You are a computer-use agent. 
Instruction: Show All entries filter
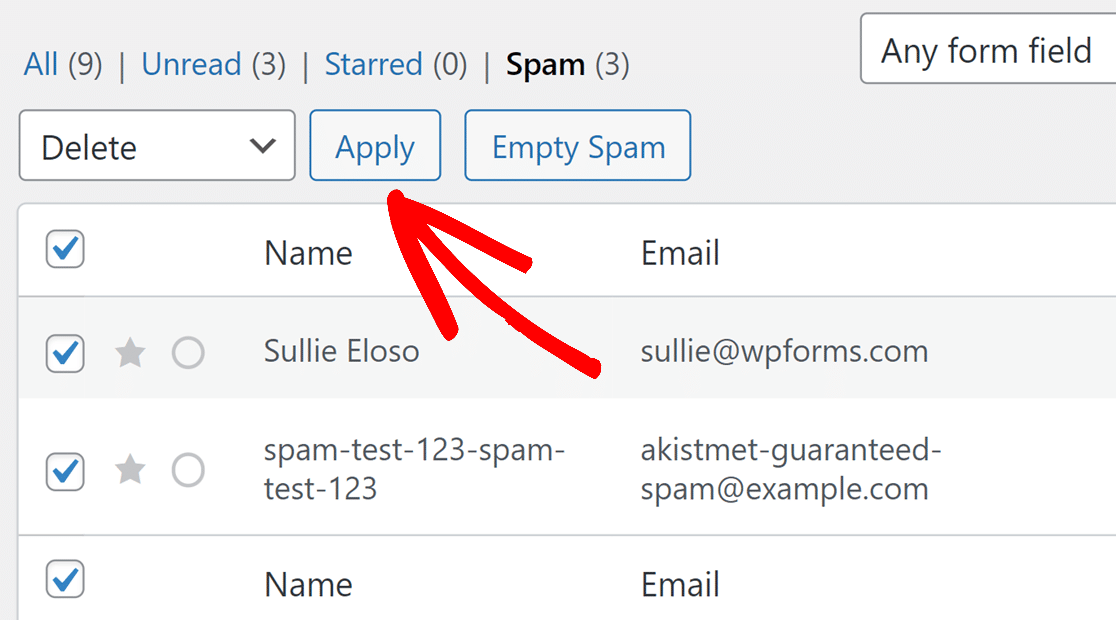click(41, 65)
